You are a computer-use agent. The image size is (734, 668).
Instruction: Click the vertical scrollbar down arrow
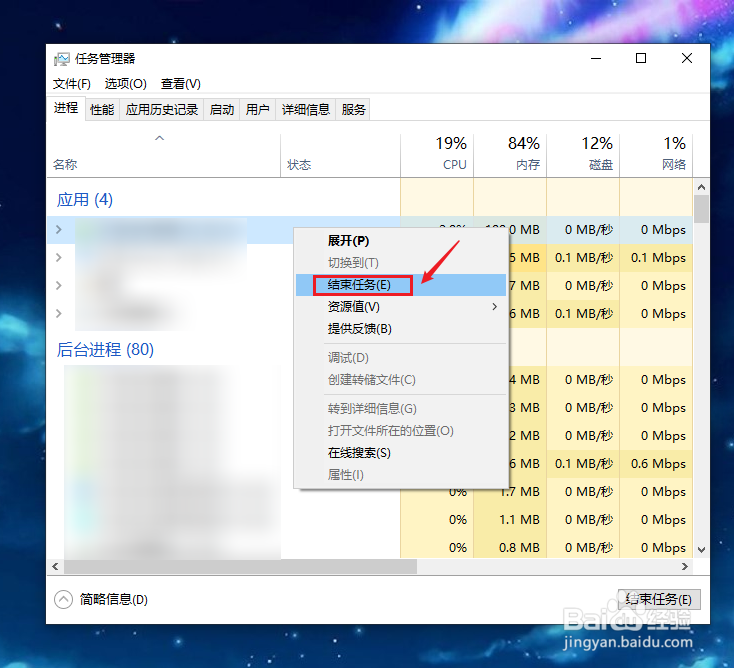click(x=701, y=550)
